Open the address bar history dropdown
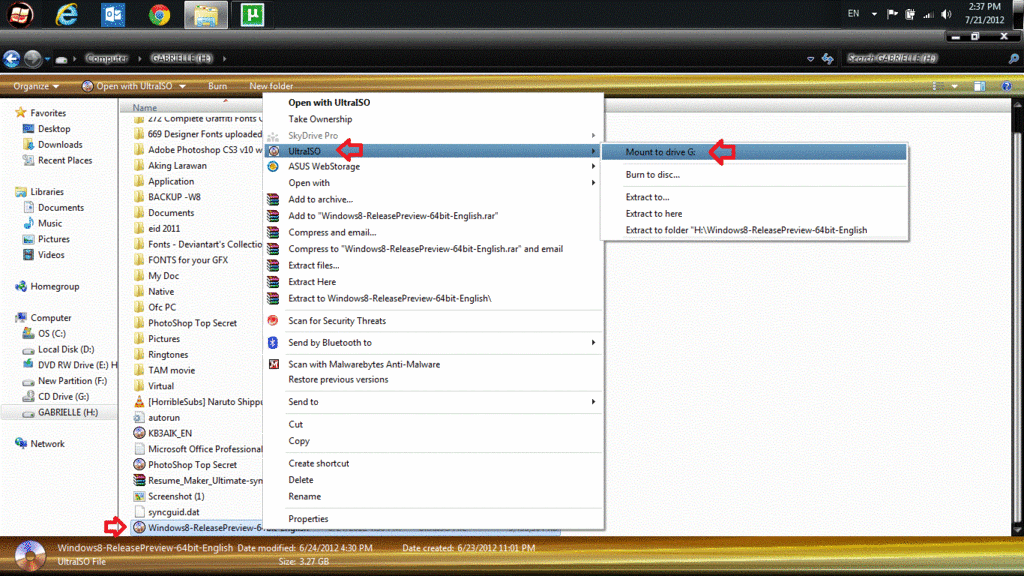1024x576 pixels. point(810,59)
